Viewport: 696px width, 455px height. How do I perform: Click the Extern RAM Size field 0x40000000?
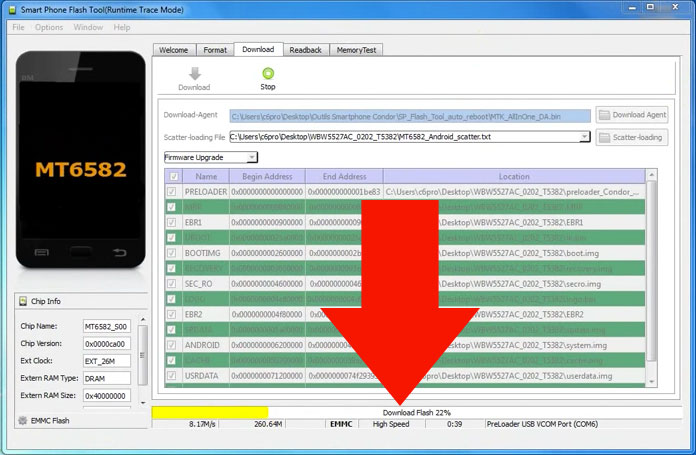[107, 396]
